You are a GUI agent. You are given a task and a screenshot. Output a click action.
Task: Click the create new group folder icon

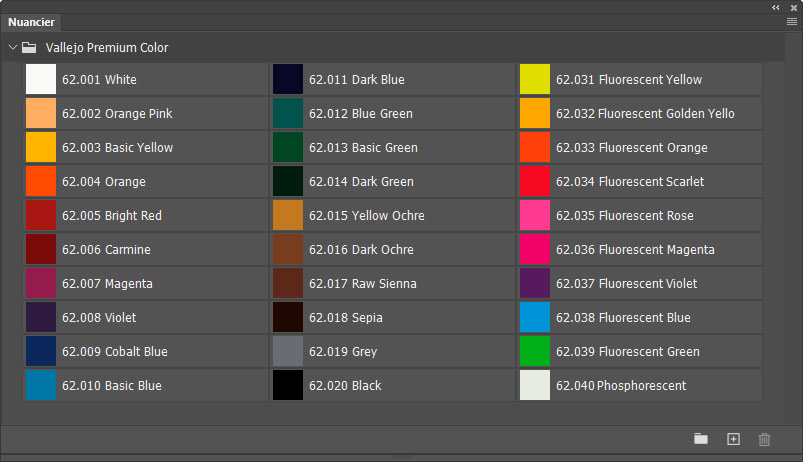click(701, 439)
